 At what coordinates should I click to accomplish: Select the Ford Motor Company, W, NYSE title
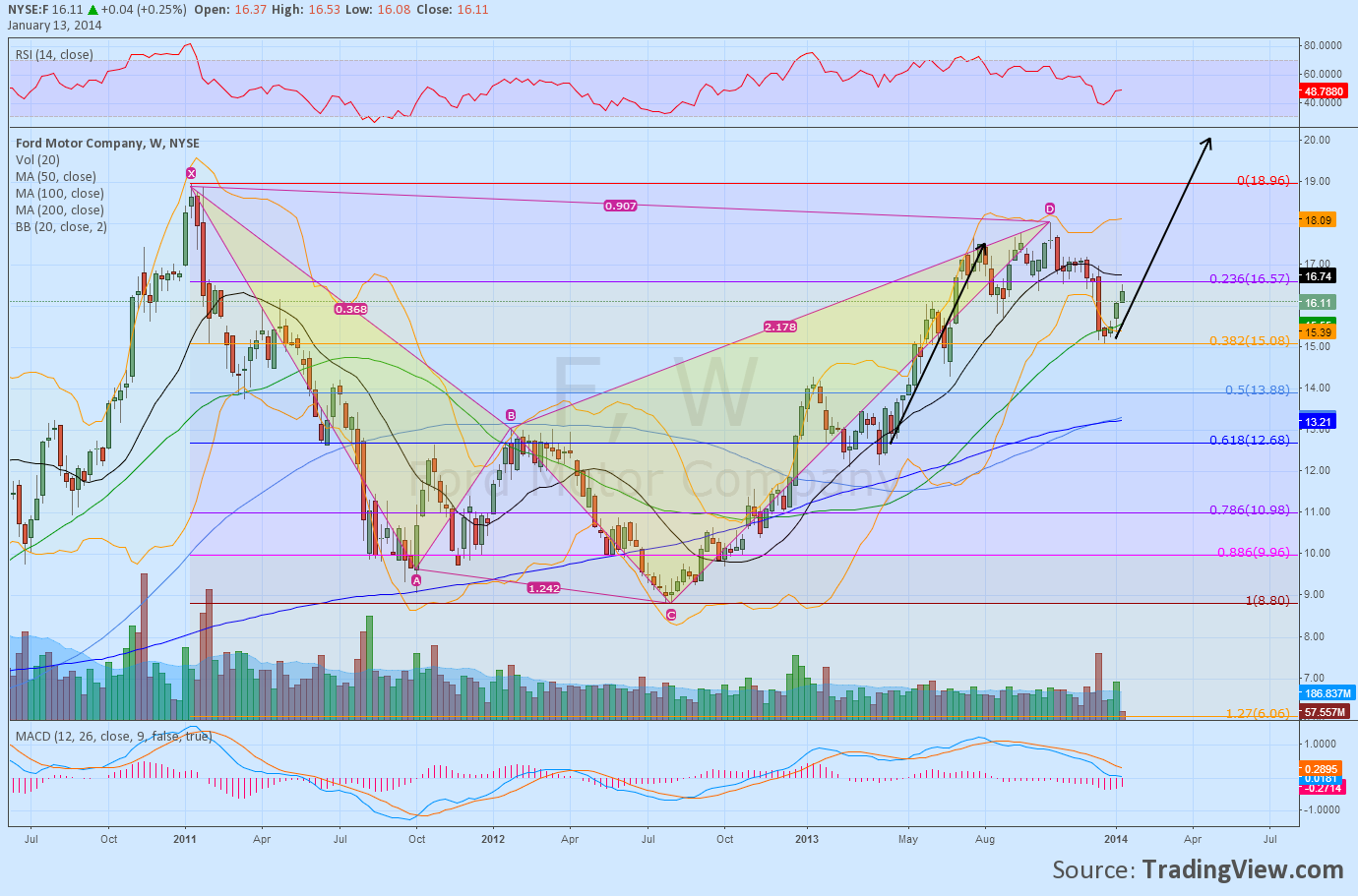pyautogui.click(x=107, y=143)
